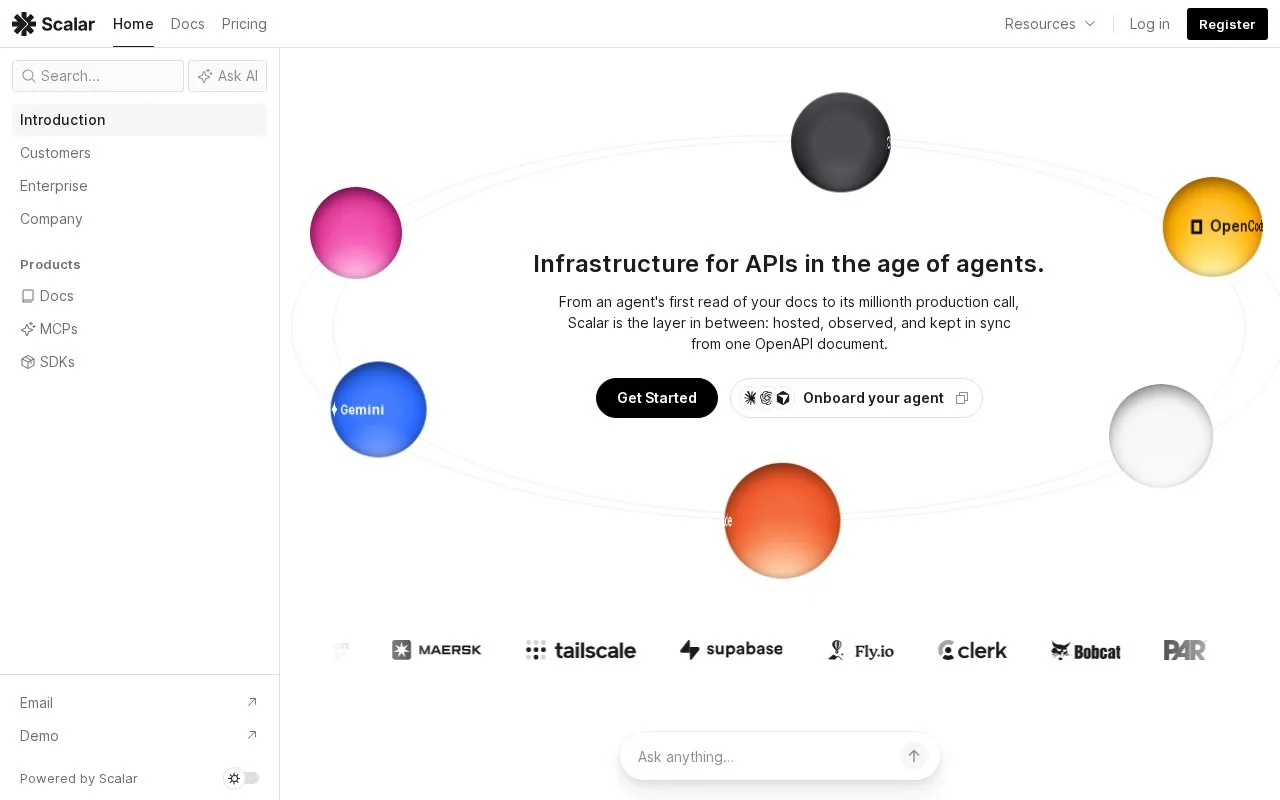Image resolution: width=1280 pixels, height=800 pixels.
Task: Click the Bobcat logo
Action: coord(1086,651)
